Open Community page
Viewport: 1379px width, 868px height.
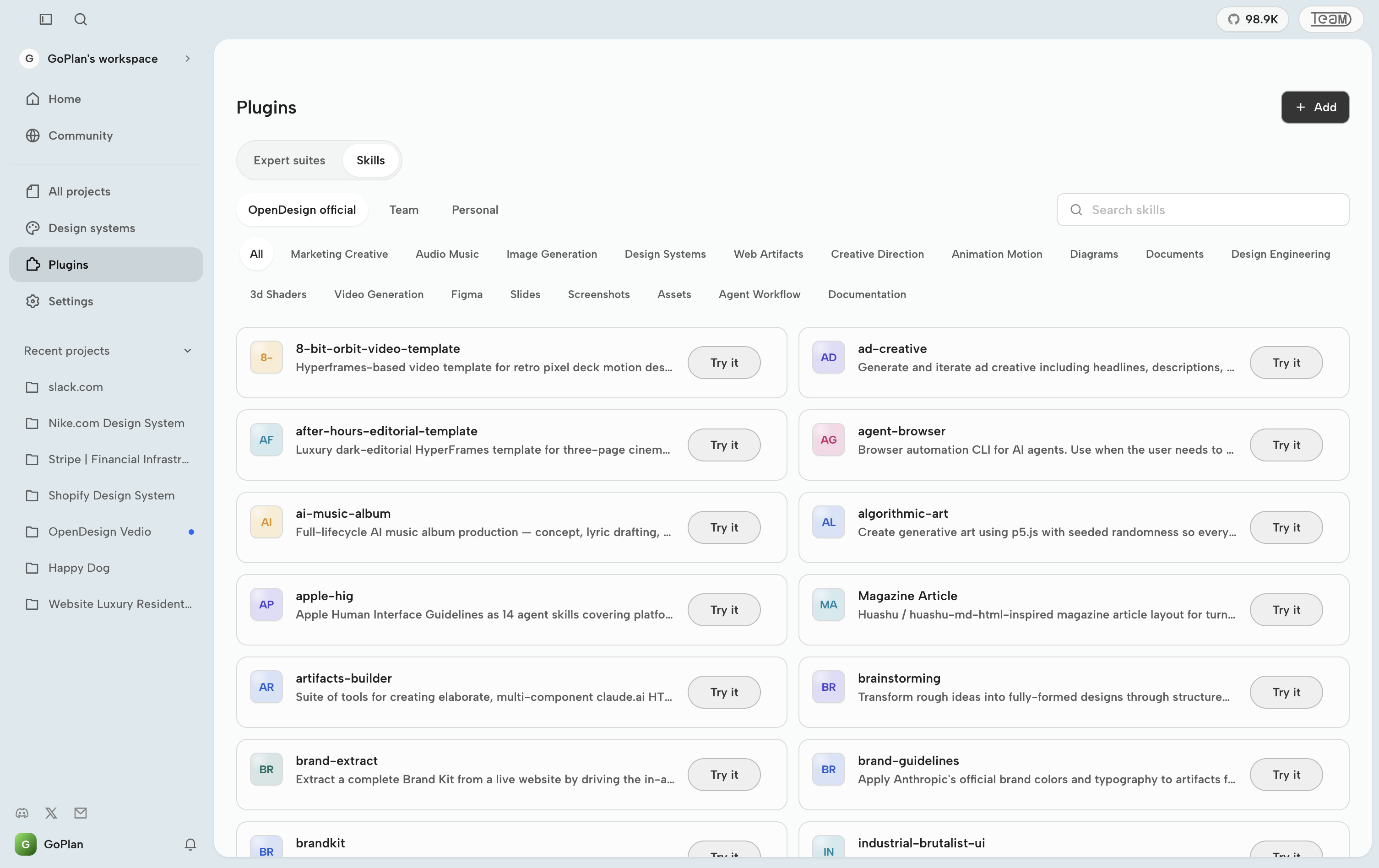point(106,135)
